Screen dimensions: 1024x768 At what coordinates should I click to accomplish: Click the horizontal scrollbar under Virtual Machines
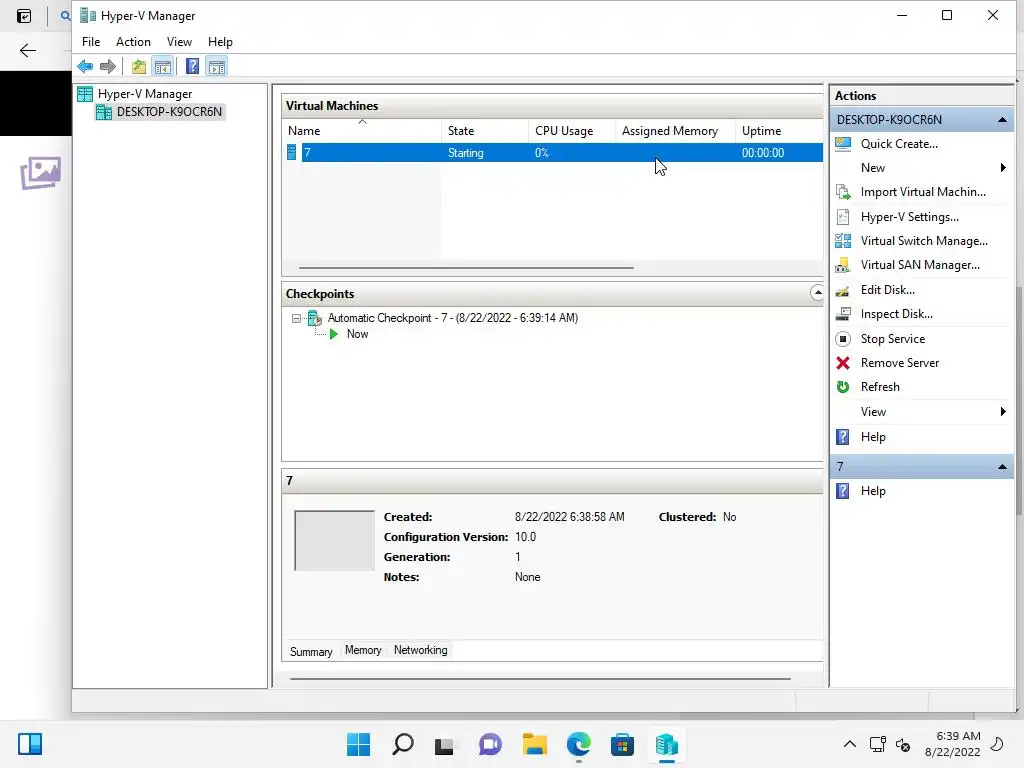tap(466, 268)
